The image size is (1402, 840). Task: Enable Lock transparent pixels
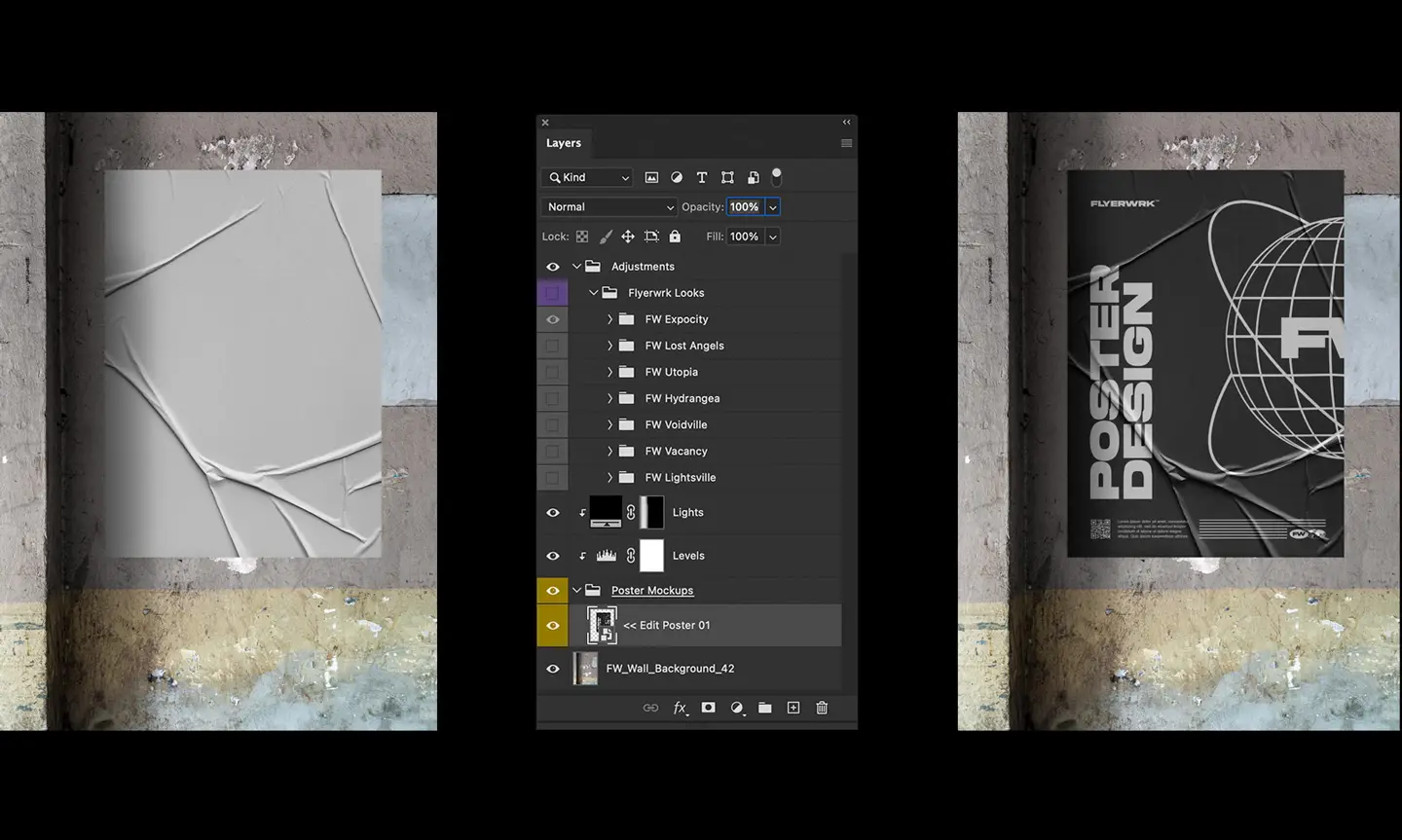tap(581, 237)
